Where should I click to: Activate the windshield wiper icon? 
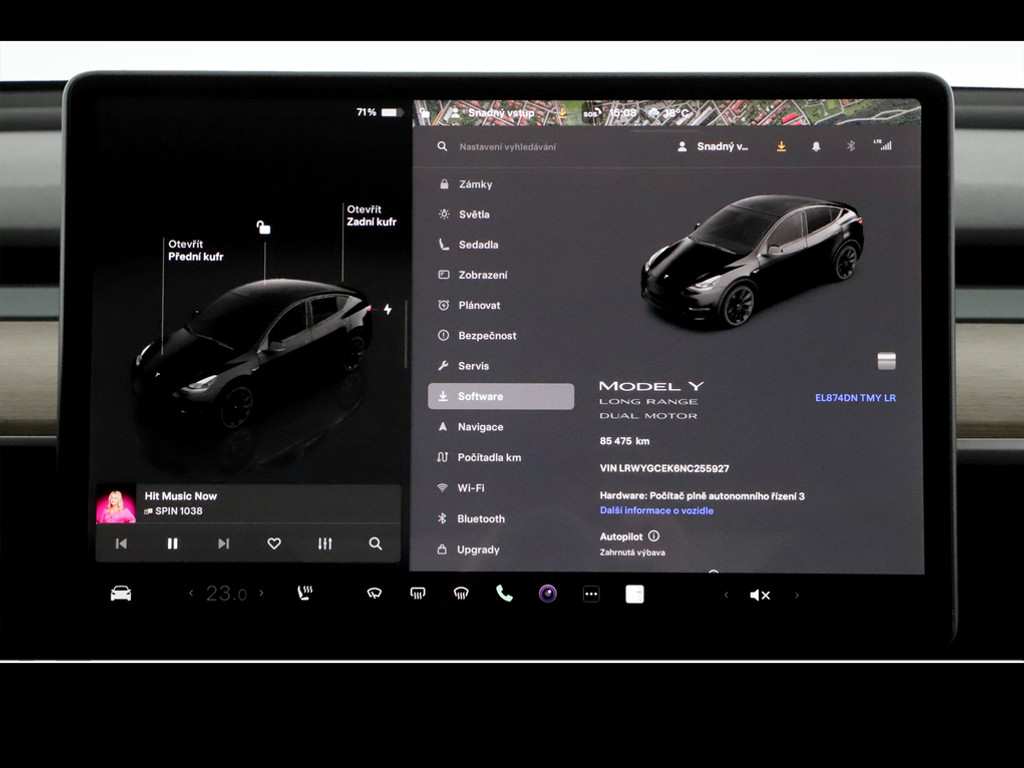pyautogui.click(x=374, y=593)
